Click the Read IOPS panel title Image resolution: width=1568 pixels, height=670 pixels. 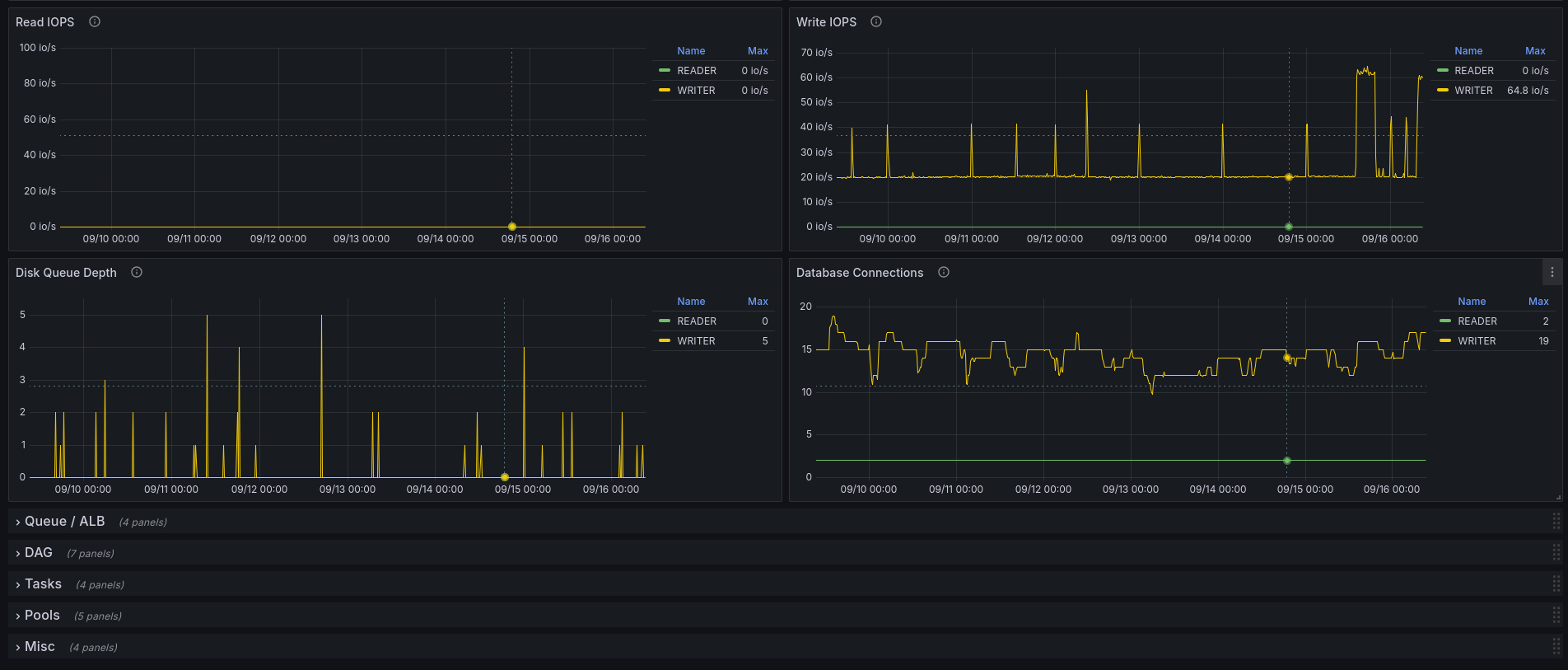tap(45, 22)
